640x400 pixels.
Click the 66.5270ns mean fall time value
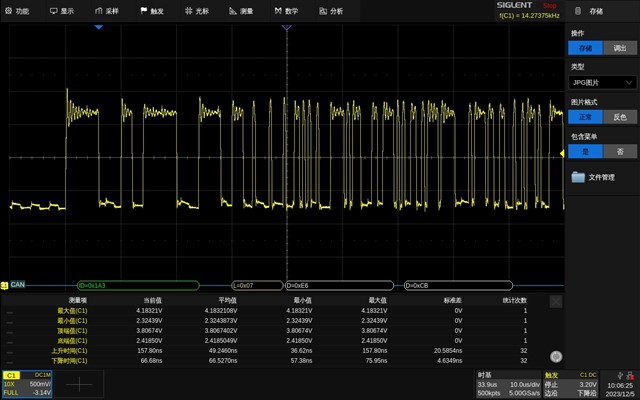(223, 360)
